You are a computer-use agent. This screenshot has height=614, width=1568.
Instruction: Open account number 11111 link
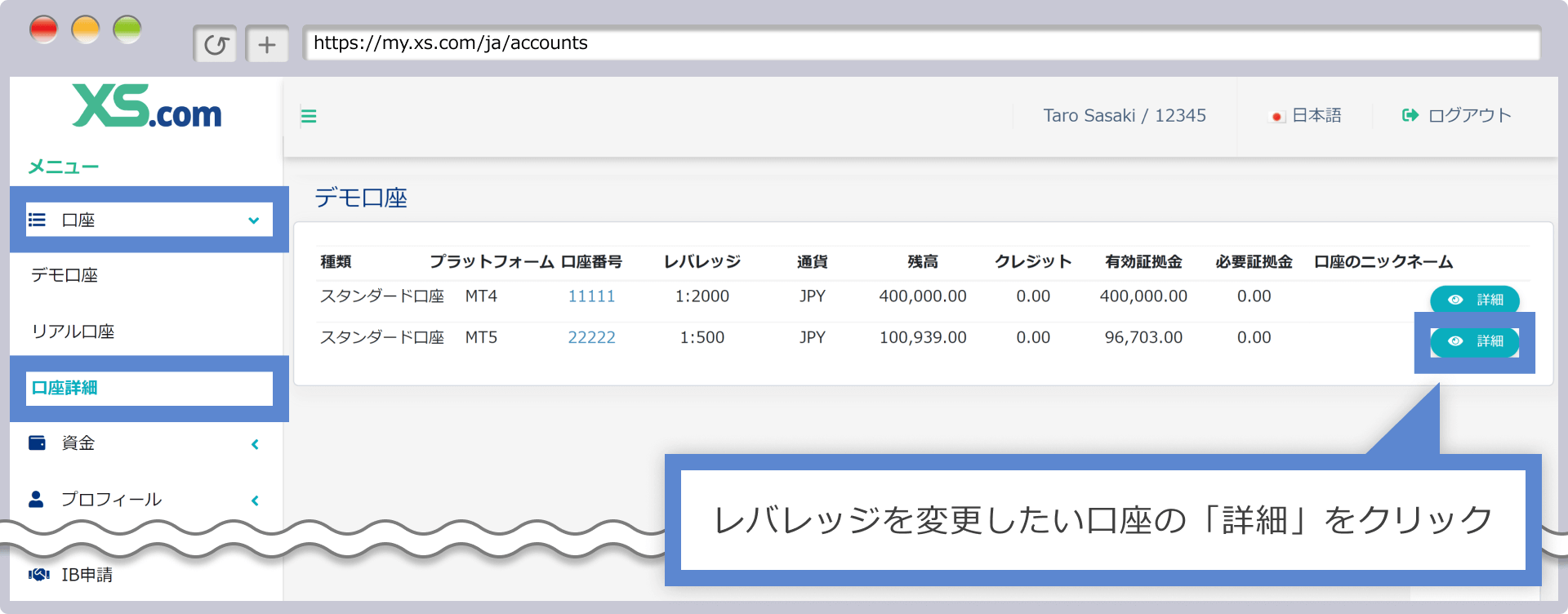tap(591, 296)
